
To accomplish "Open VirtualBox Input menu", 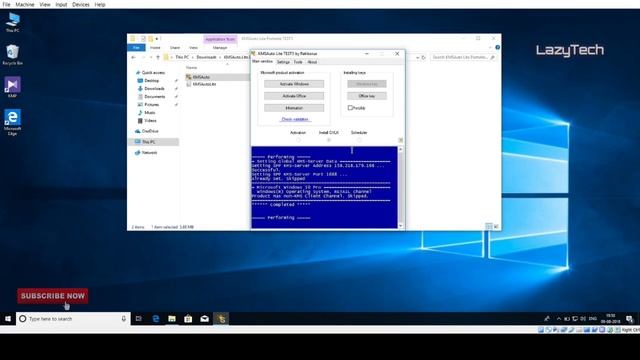I will pyautogui.click(x=61, y=4).
